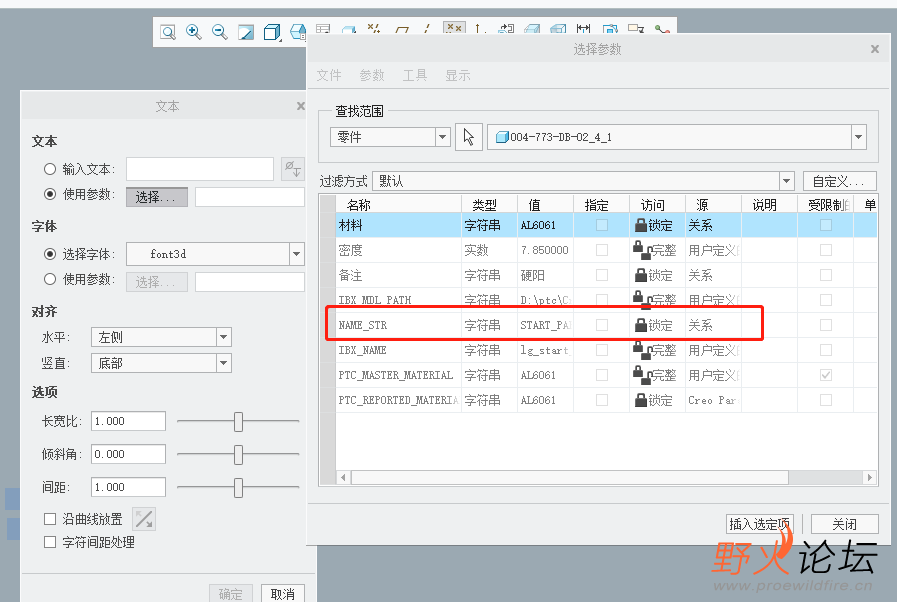Click the 关闭 button
Screen dimensions: 897x602
click(844, 524)
